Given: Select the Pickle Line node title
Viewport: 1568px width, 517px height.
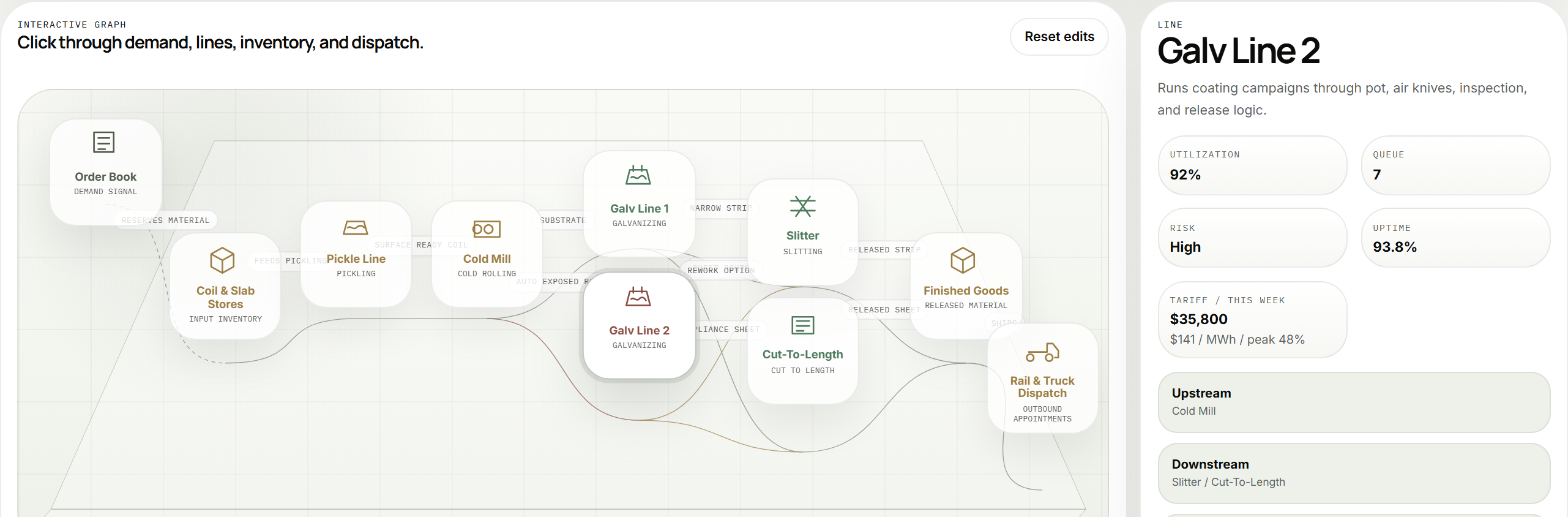Looking at the screenshot, I should tap(356, 258).
